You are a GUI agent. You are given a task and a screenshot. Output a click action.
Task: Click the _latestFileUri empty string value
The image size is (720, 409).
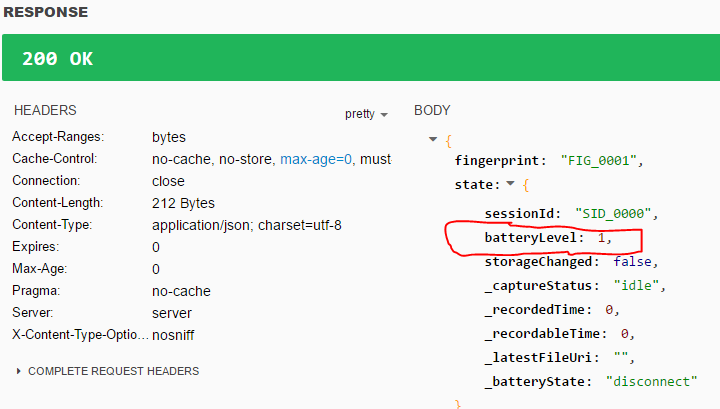[x=621, y=356]
